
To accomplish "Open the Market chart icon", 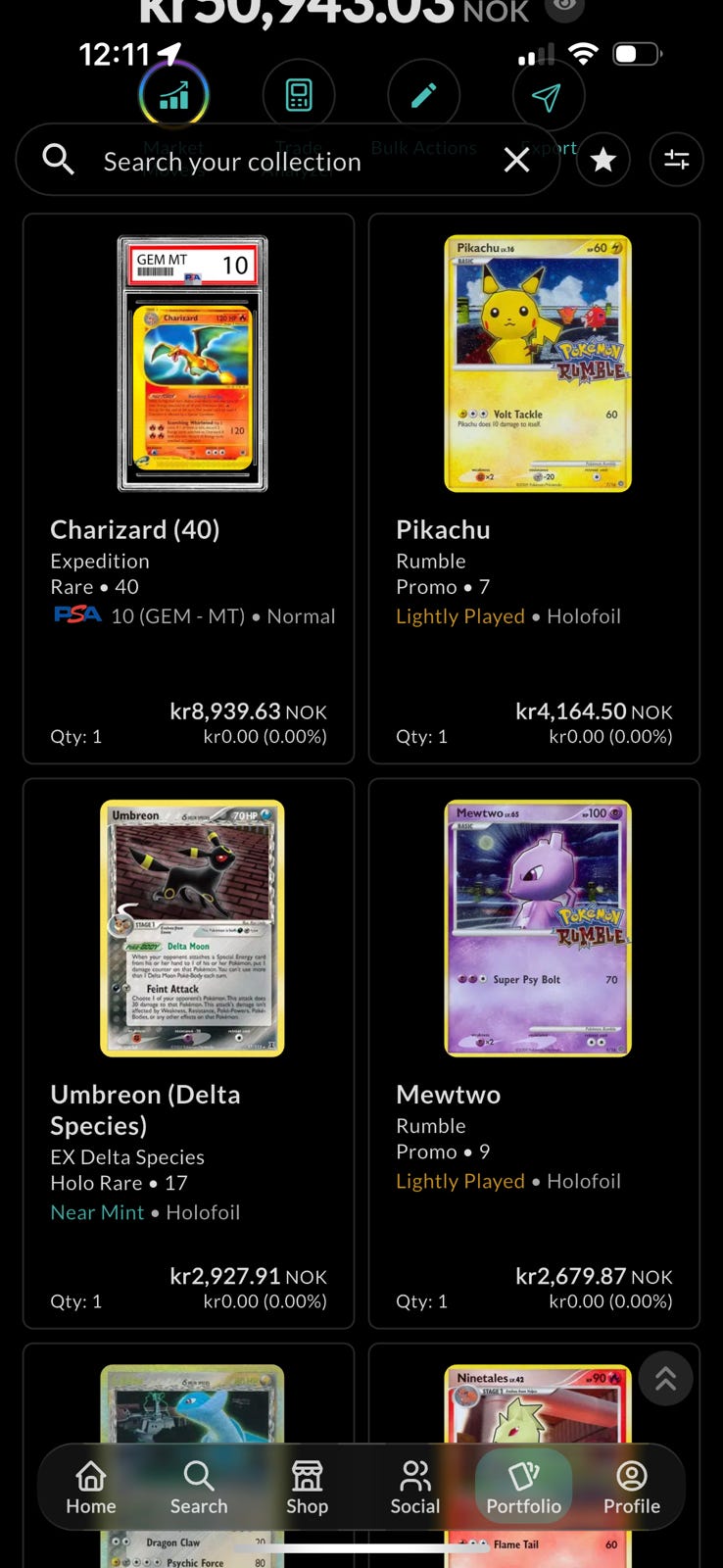I will [x=173, y=95].
